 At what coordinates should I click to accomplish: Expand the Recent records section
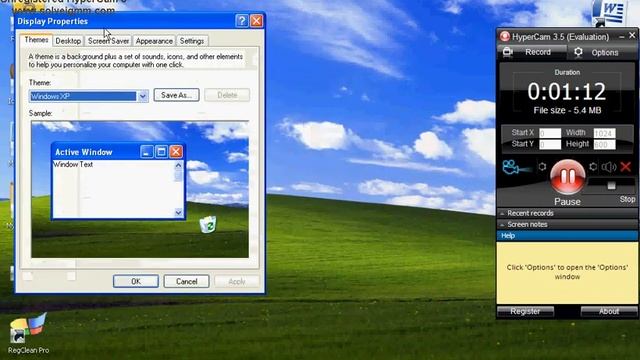click(567, 213)
